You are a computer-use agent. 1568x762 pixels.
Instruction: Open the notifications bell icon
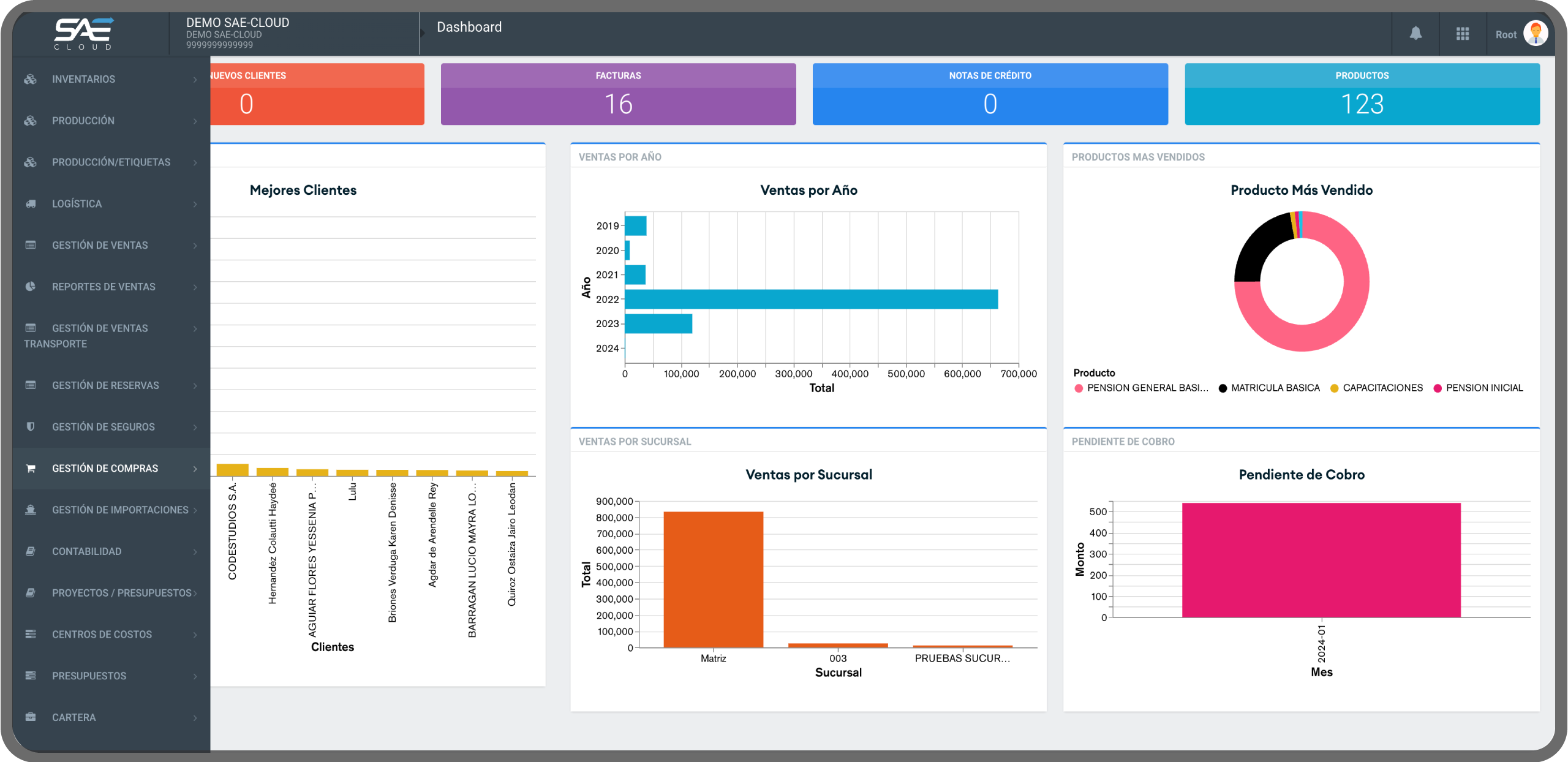click(1415, 34)
